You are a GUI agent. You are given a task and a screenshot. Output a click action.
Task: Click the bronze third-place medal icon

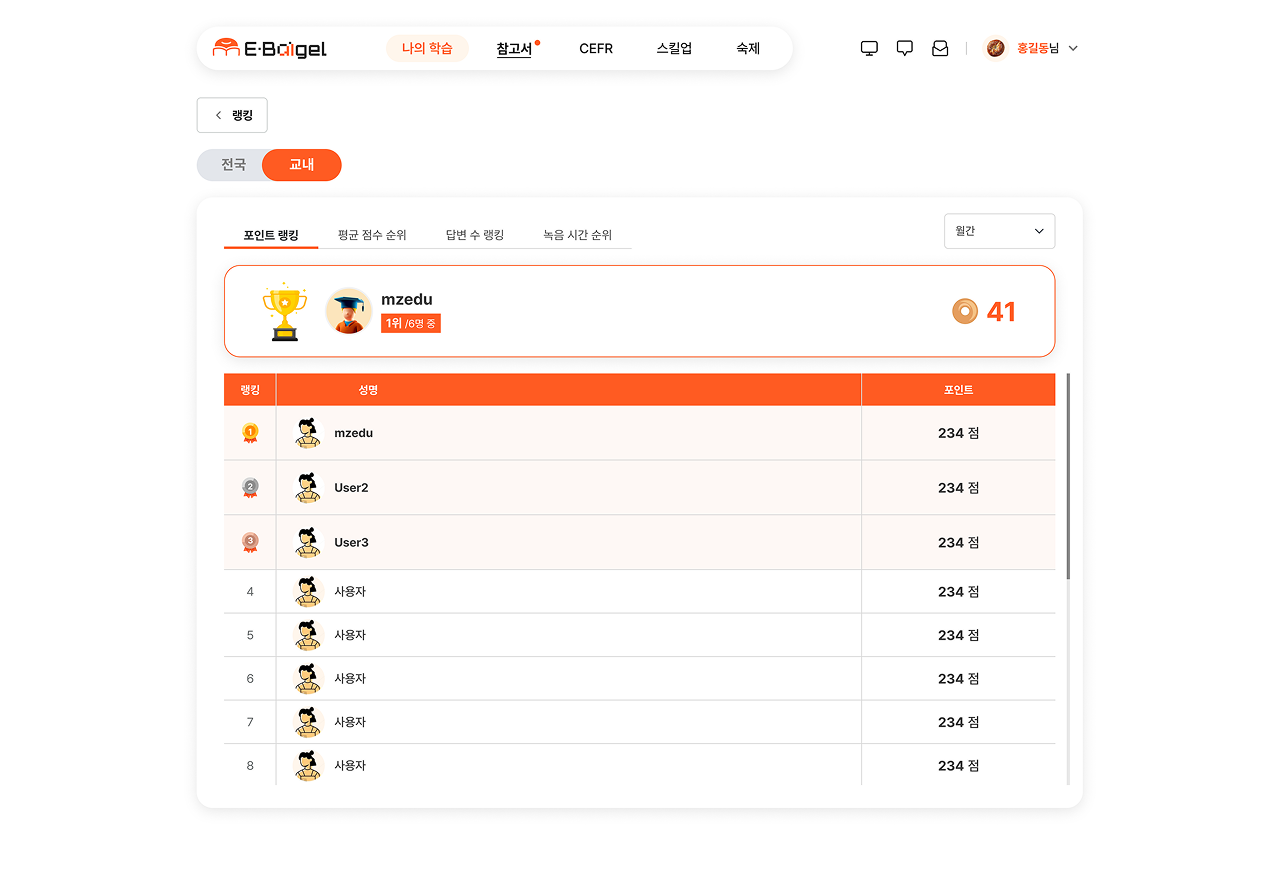(x=250, y=542)
